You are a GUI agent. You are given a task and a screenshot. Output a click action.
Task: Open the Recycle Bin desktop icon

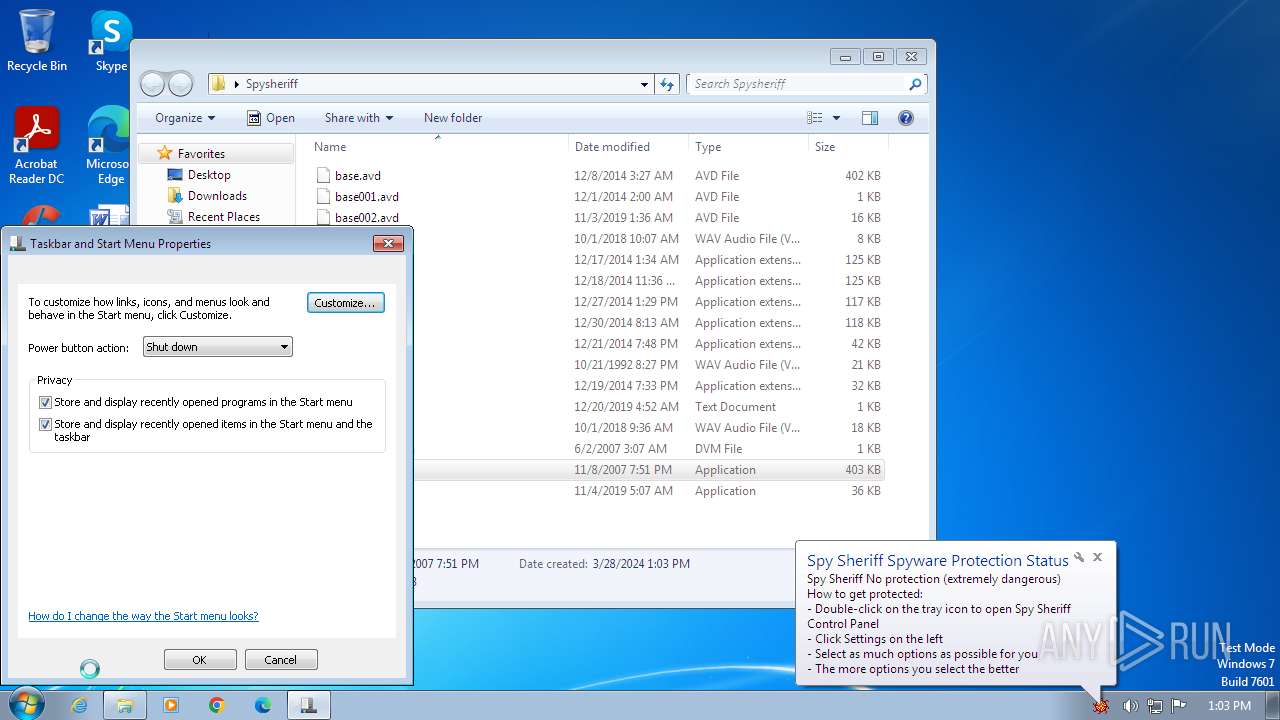(37, 40)
